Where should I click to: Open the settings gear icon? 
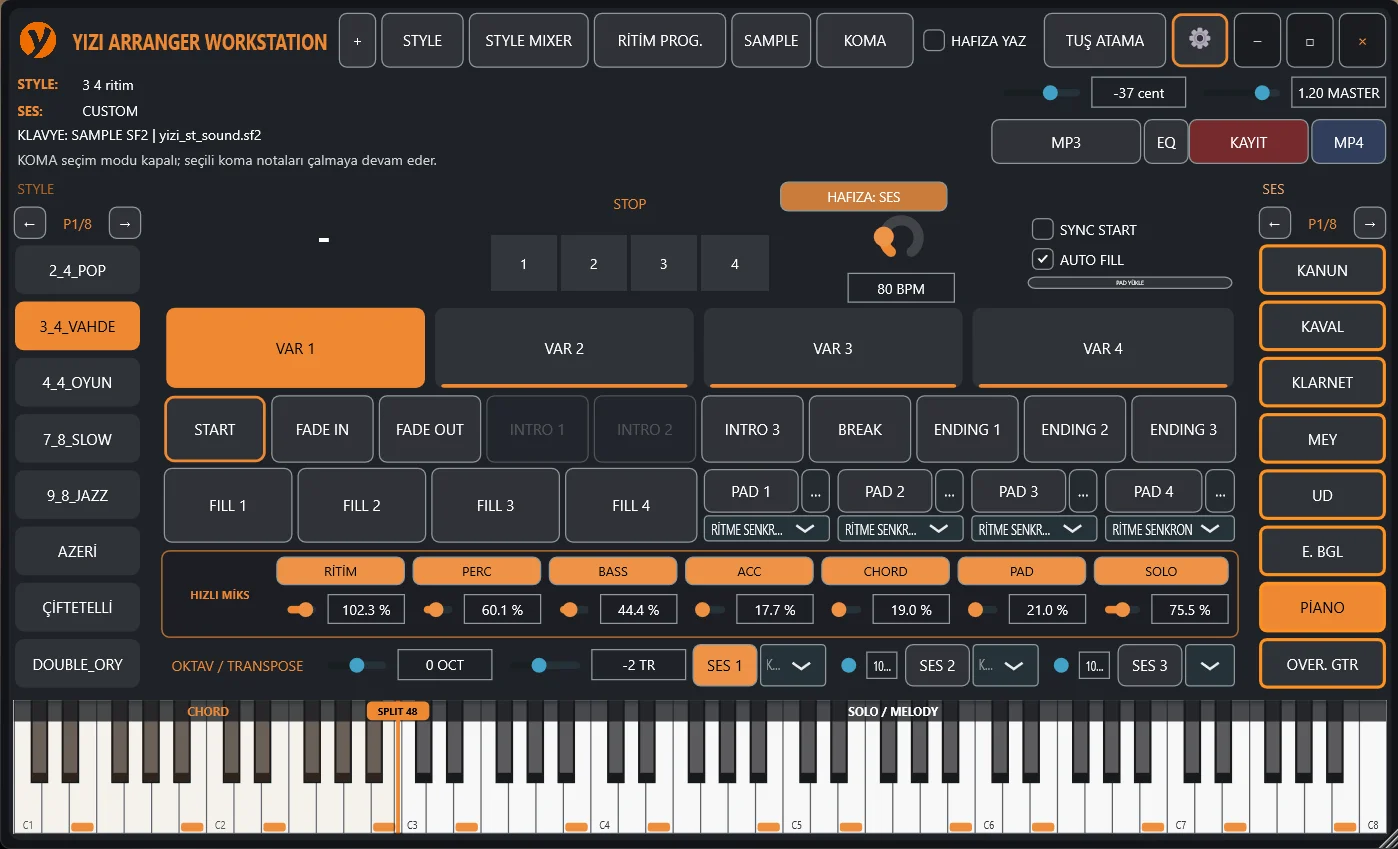(1199, 40)
